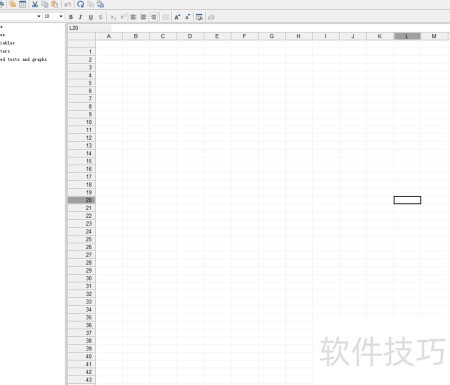Click the Cut scissors icon

click(x=35, y=4)
